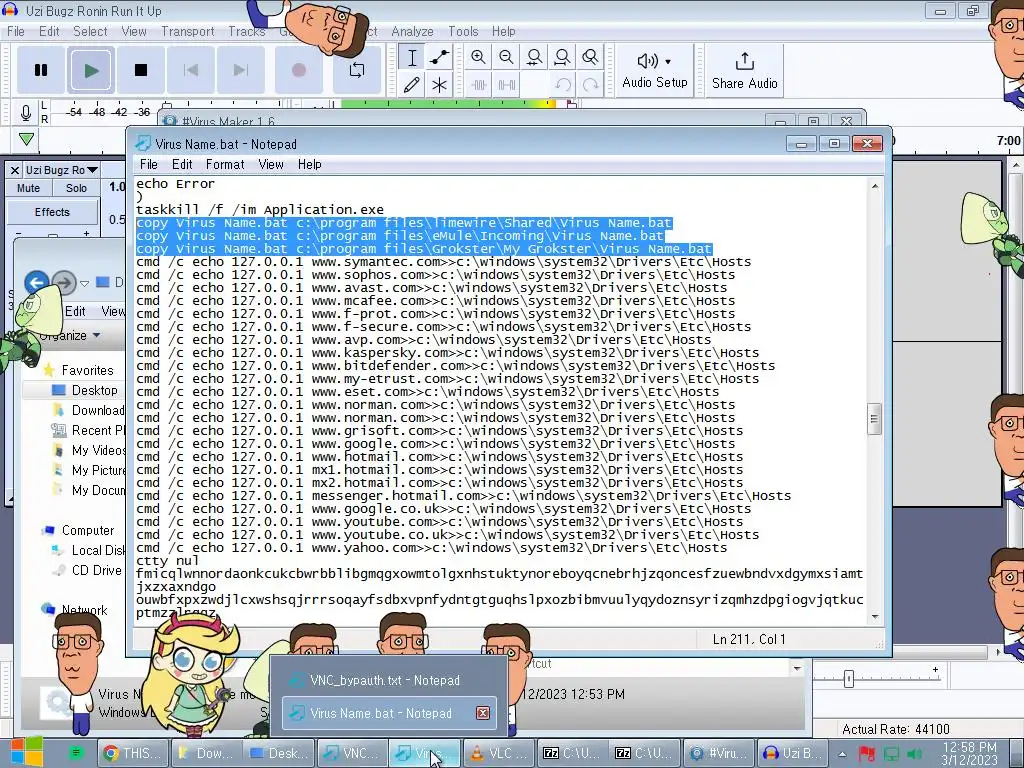Click the red Record button
1024x768 pixels.
[x=298, y=70]
